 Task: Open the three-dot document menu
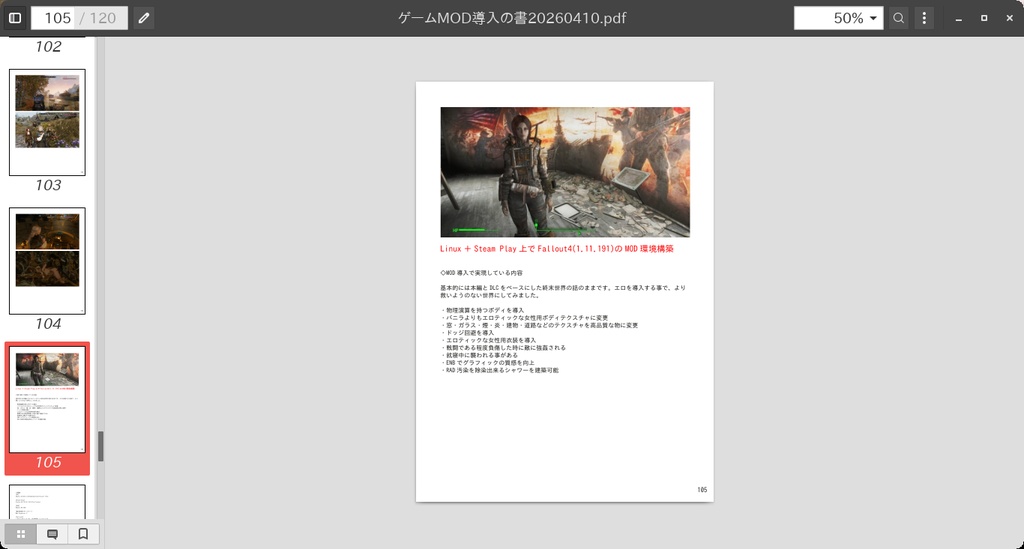point(924,18)
